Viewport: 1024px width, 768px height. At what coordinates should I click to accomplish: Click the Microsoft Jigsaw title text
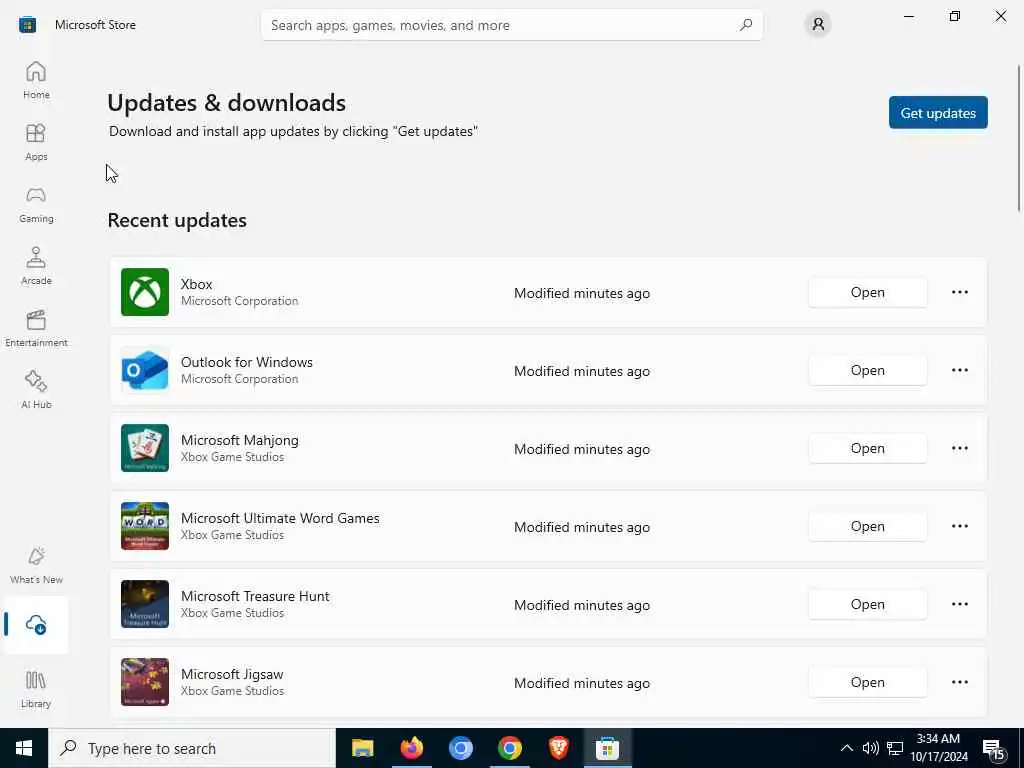[x=232, y=674]
